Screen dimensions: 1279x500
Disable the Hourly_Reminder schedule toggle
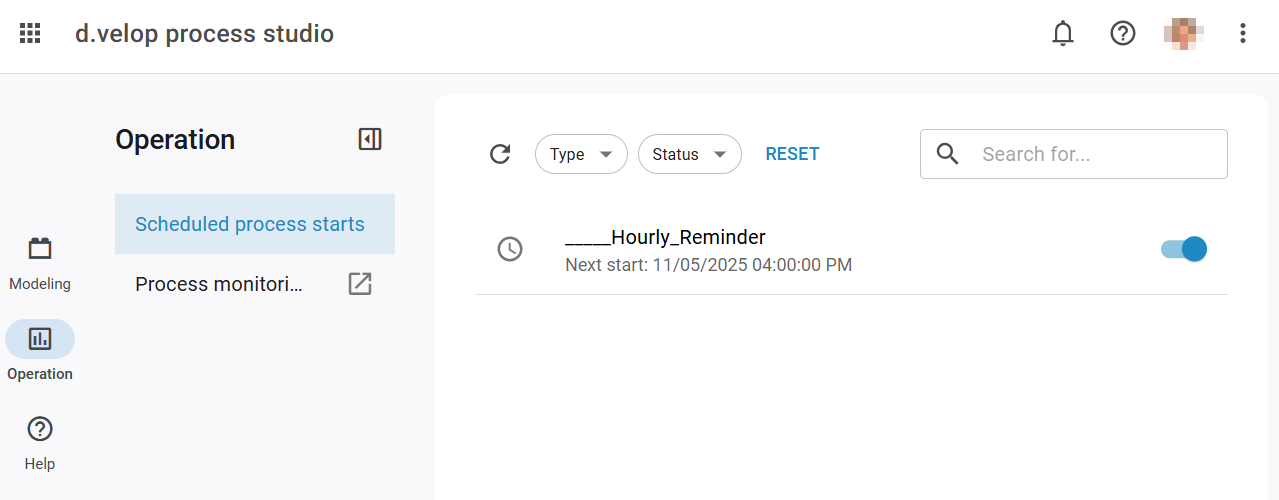coord(1185,249)
